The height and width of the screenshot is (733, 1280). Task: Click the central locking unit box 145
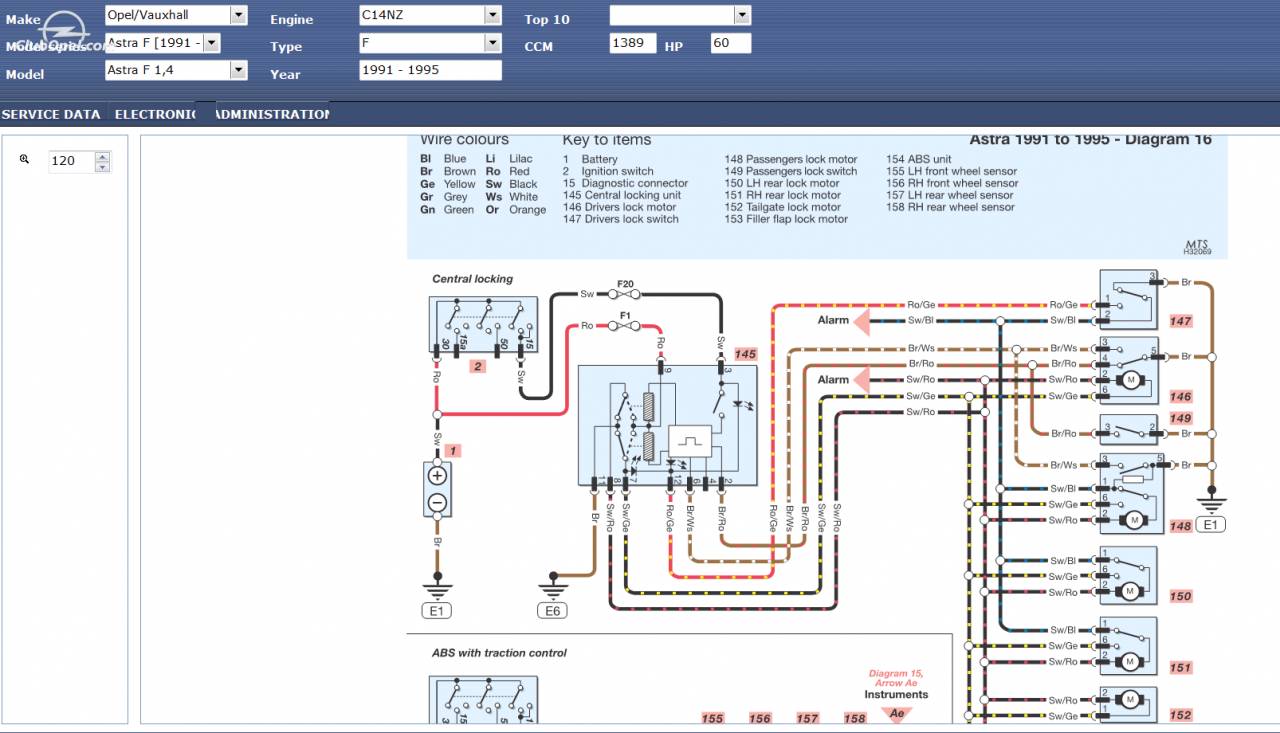click(x=667, y=425)
